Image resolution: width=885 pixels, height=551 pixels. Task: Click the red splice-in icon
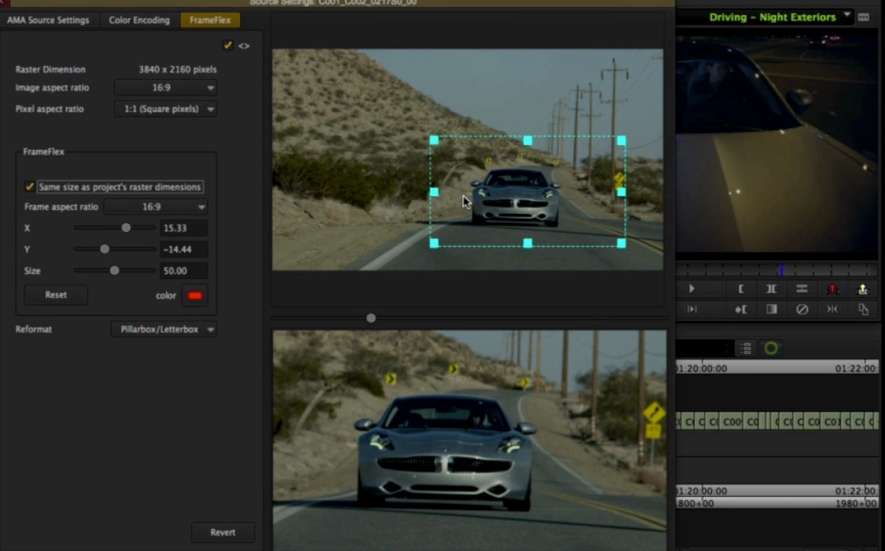click(832, 289)
